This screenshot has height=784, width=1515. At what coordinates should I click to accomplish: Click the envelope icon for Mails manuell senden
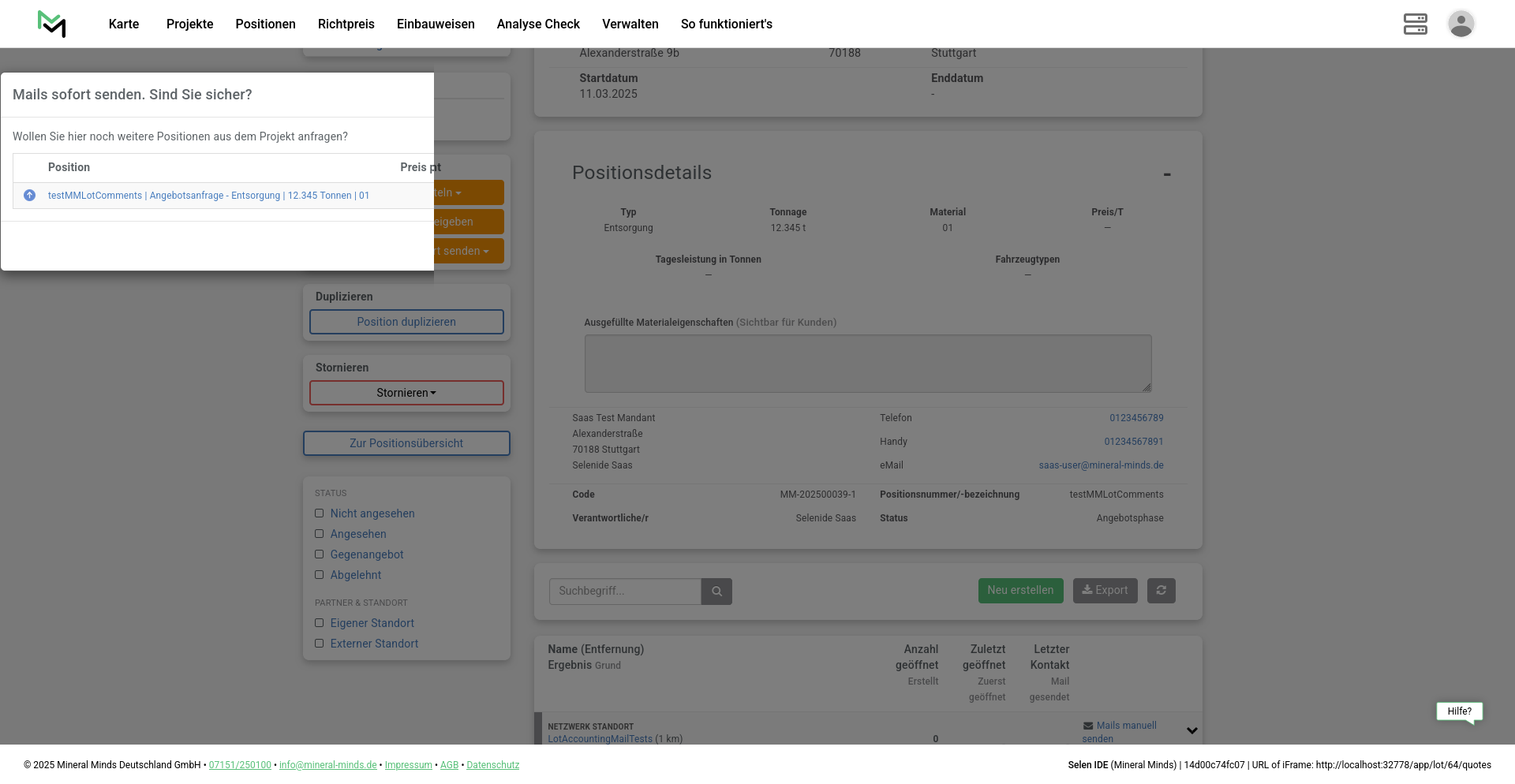[1088, 726]
